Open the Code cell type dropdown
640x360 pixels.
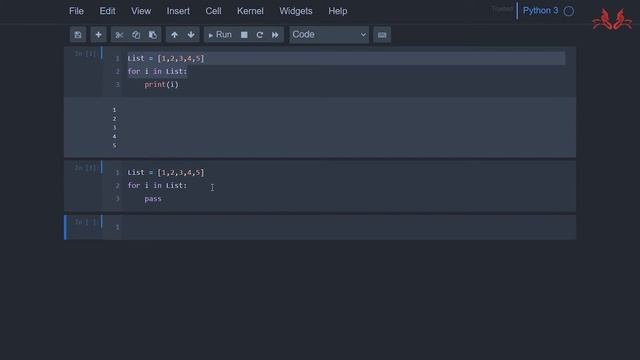coord(329,35)
